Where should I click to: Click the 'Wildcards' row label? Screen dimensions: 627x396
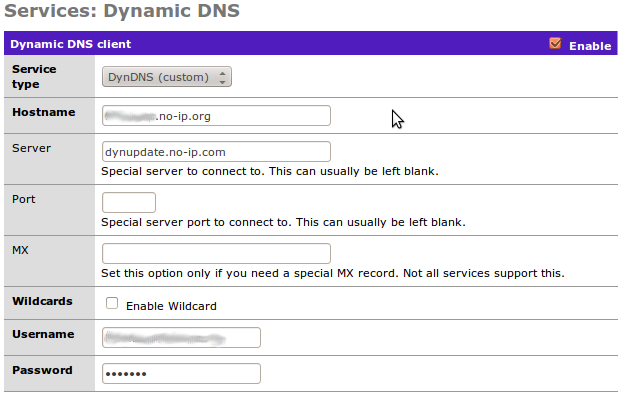pyautogui.click(x=42, y=301)
